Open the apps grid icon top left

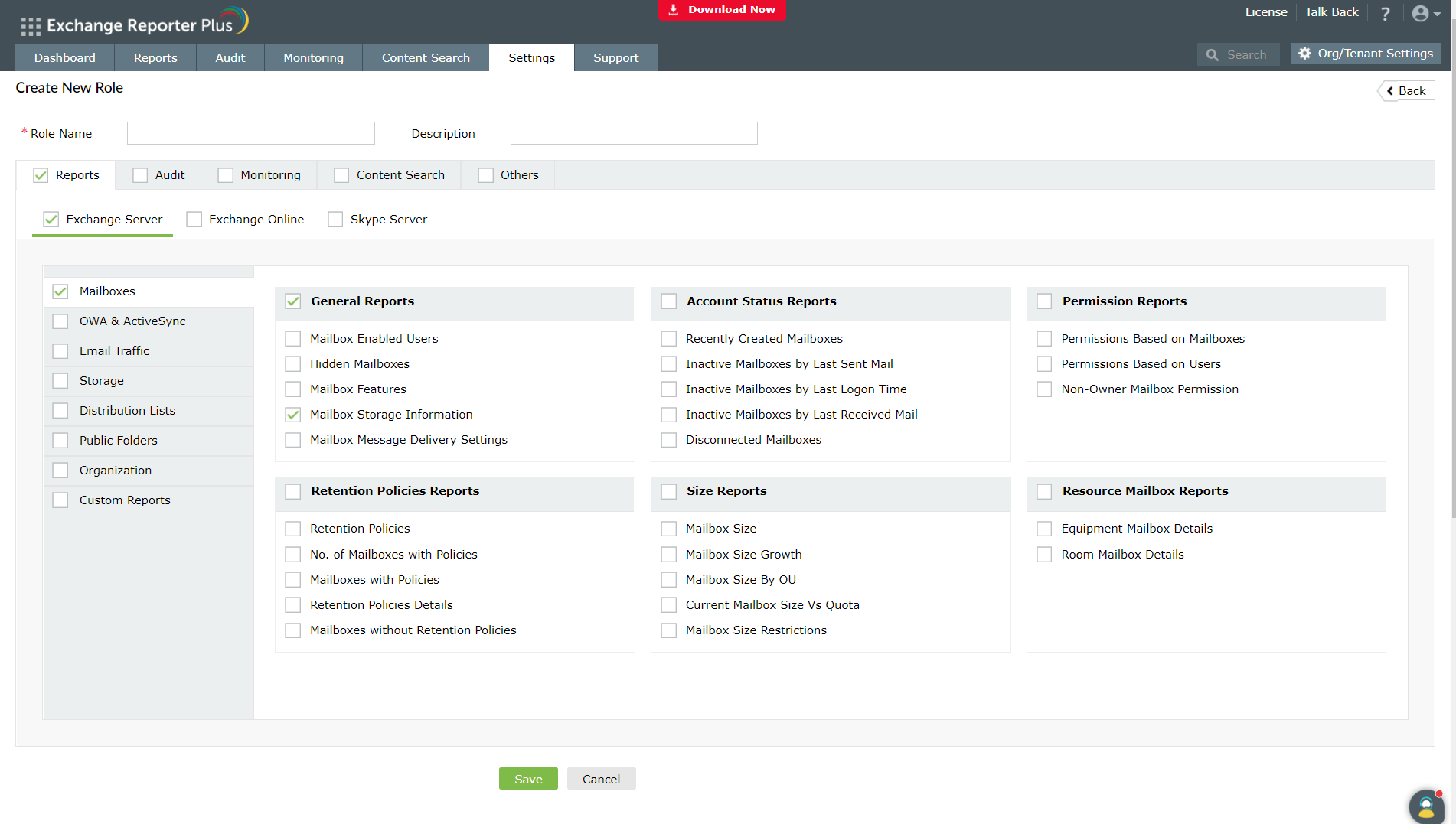31,25
